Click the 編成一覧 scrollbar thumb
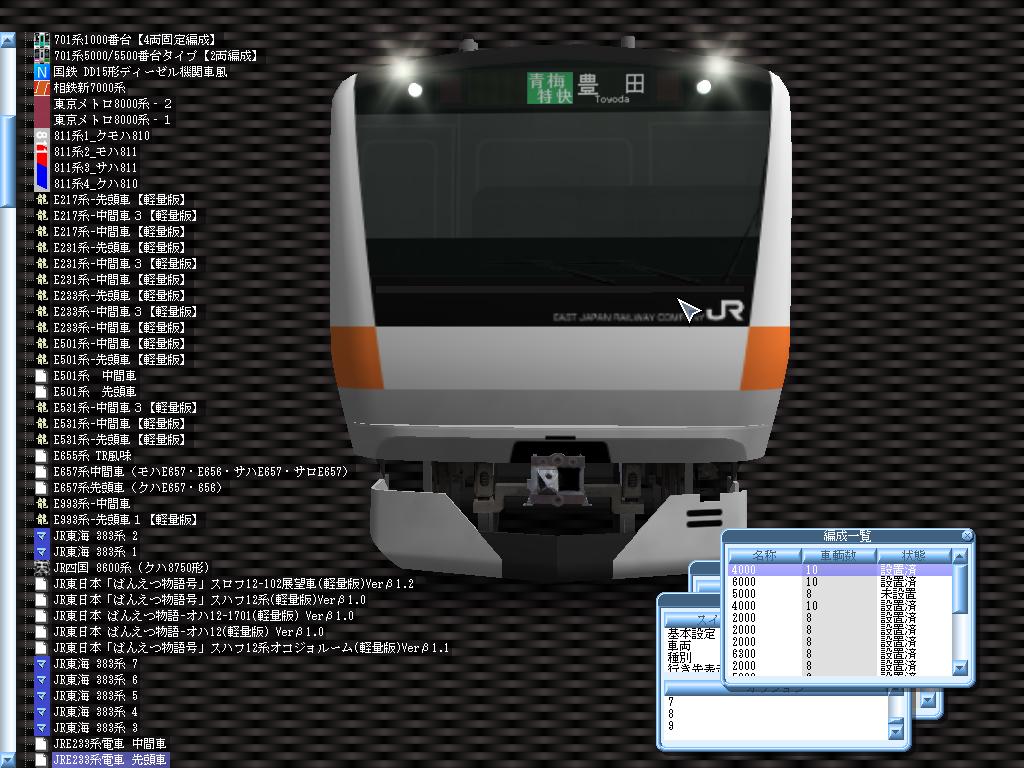This screenshot has width=1024, height=768. click(x=959, y=589)
